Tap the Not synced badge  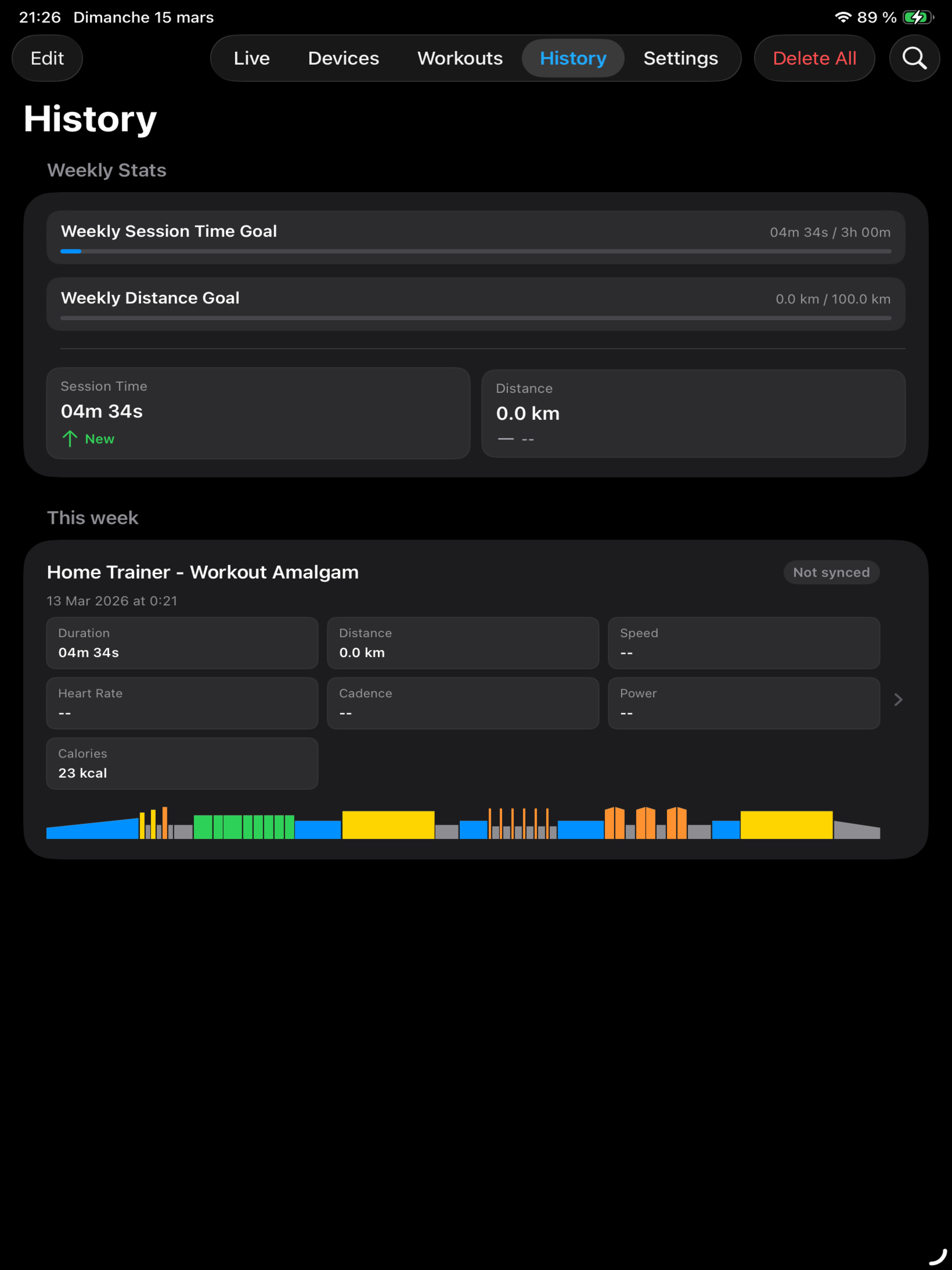[831, 572]
